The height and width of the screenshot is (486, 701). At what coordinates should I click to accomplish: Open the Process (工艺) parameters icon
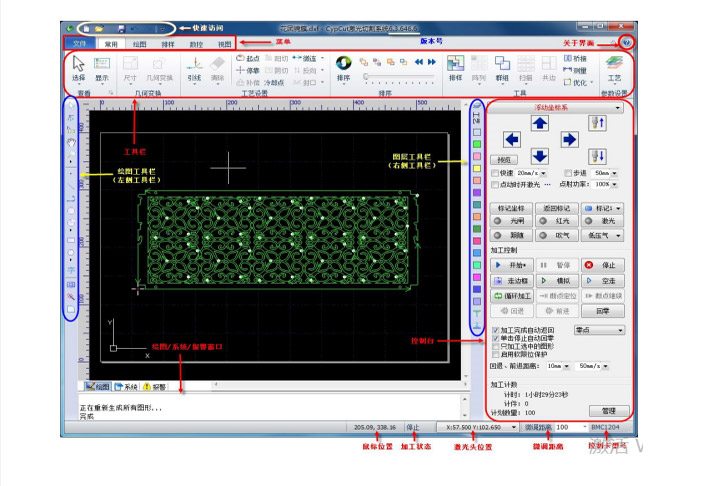click(x=614, y=68)
